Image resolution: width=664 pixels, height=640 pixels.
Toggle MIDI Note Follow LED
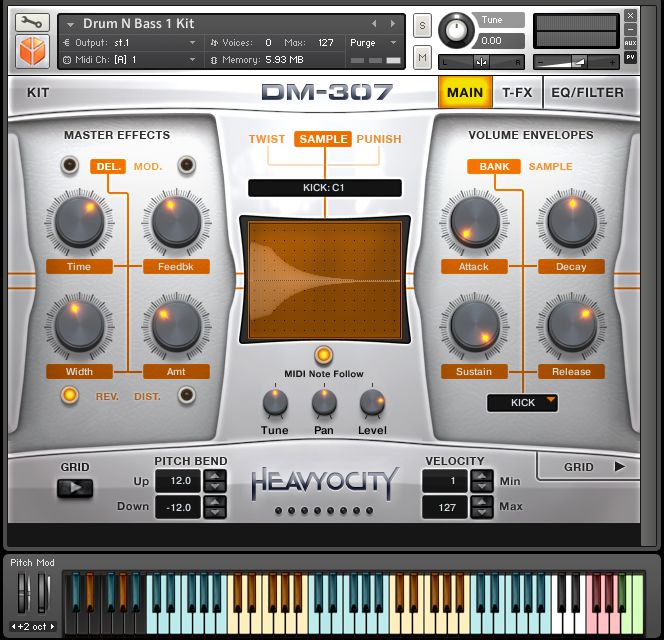pyautogui.click(x=324, y=355)
